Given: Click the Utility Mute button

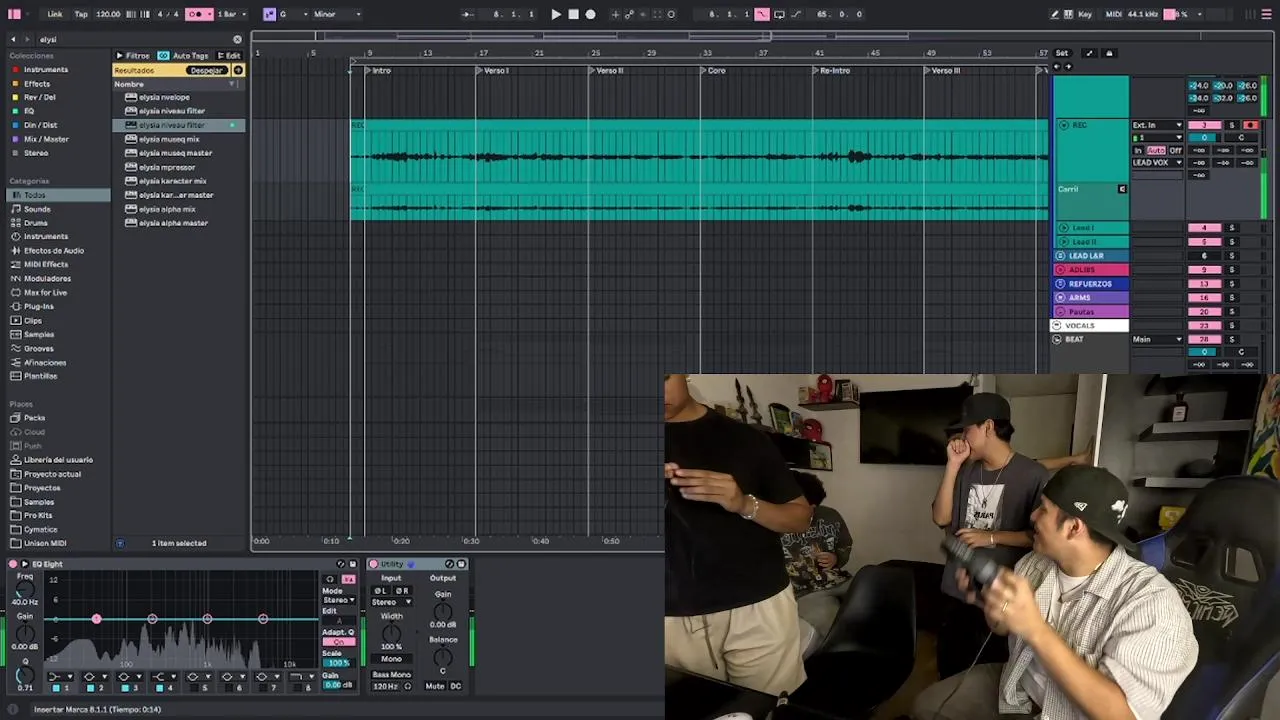Looking at the screenshot, I should coord(434,686).
